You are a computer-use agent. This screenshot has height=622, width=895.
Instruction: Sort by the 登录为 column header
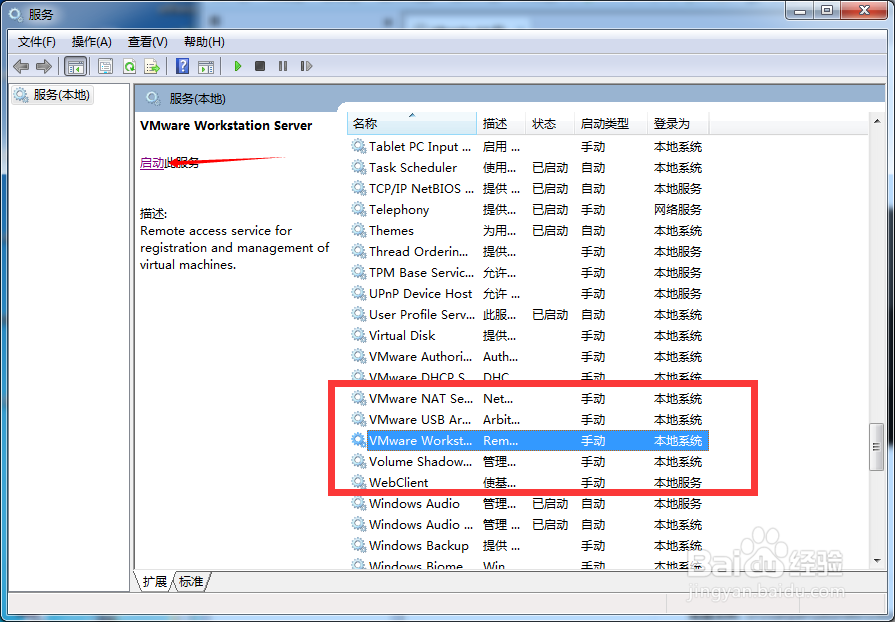[x=678, y=123]
